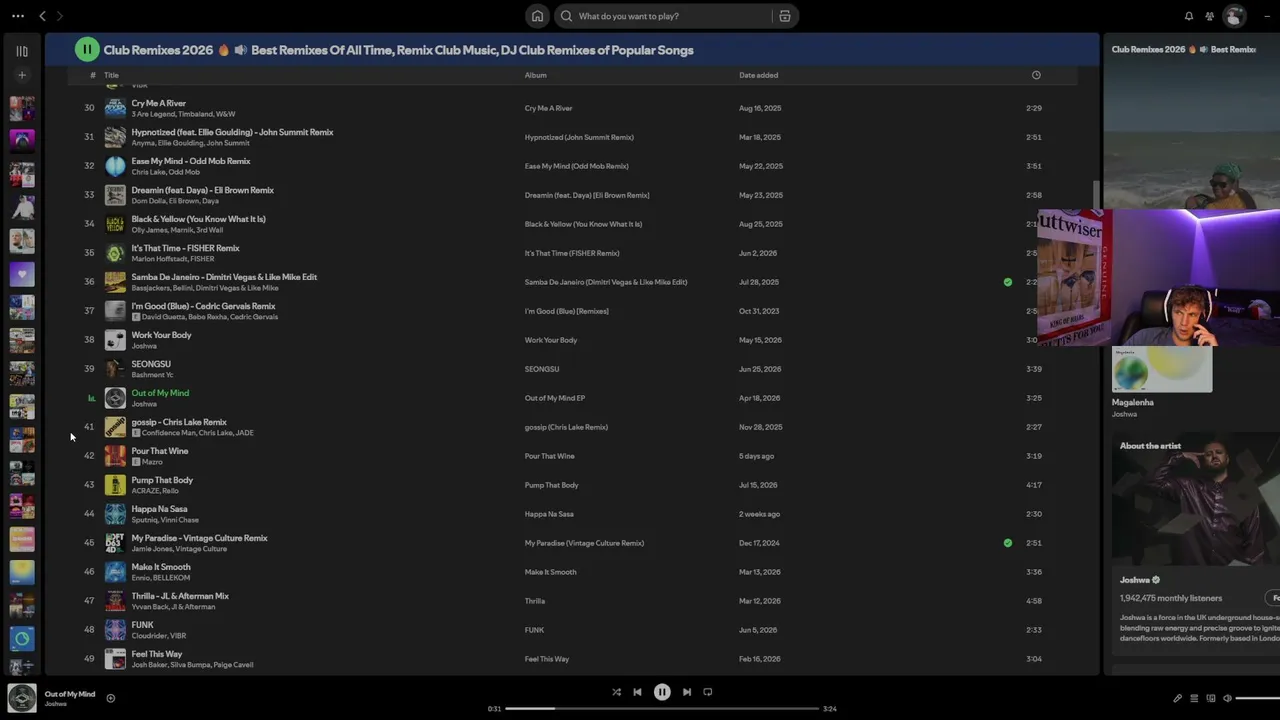Viewport: 1280px width, 720px height.
Task: Open the notifications bell
Action: [1189, 16]
